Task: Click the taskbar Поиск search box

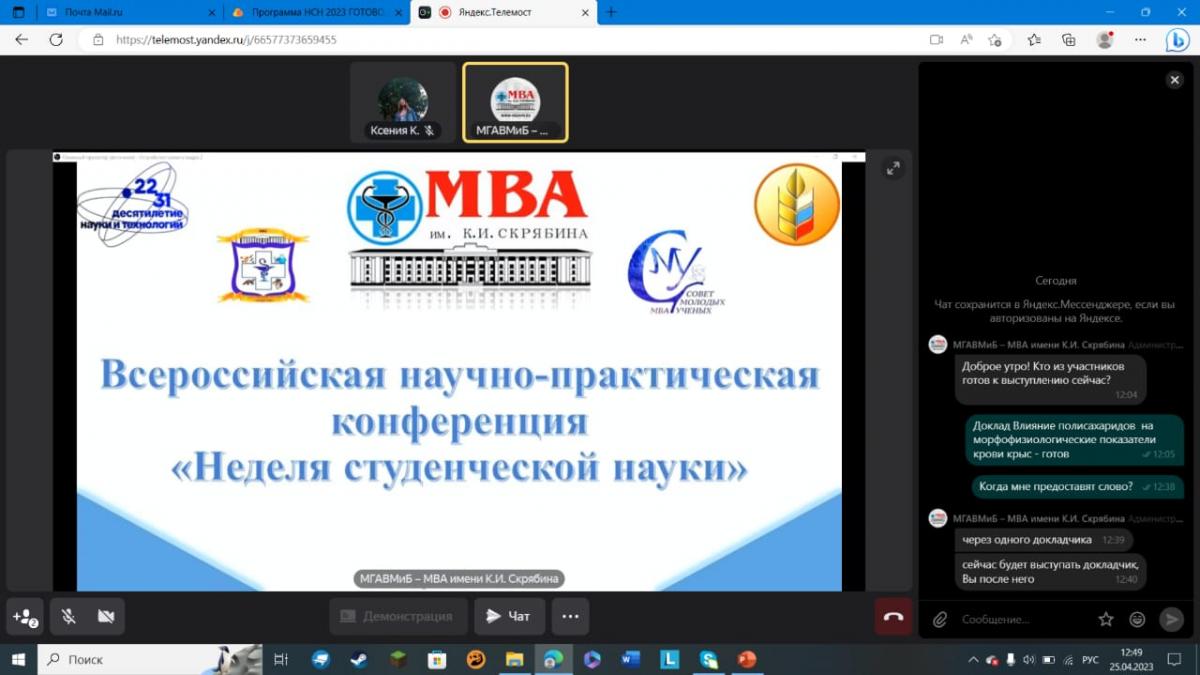Action: [150, 659]
